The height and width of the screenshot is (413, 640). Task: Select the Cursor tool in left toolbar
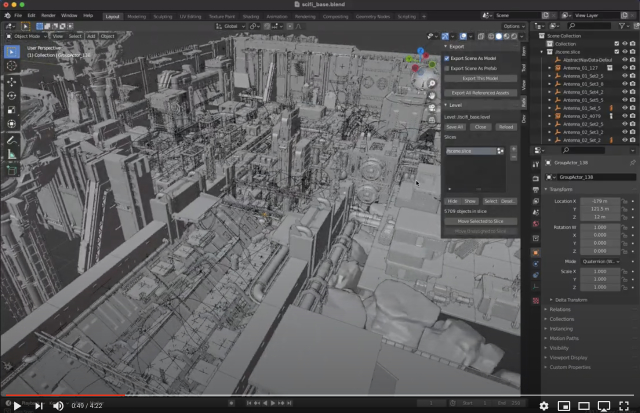pyautogui.click(x=12, y=66)
